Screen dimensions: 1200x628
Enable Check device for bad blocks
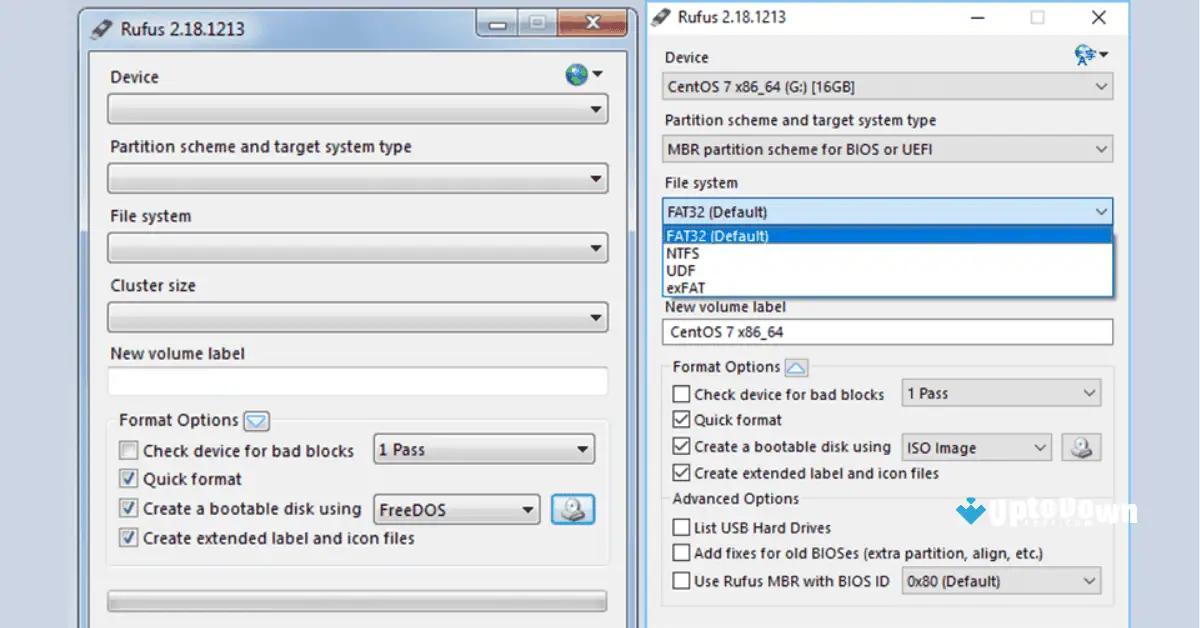point(681,394)
